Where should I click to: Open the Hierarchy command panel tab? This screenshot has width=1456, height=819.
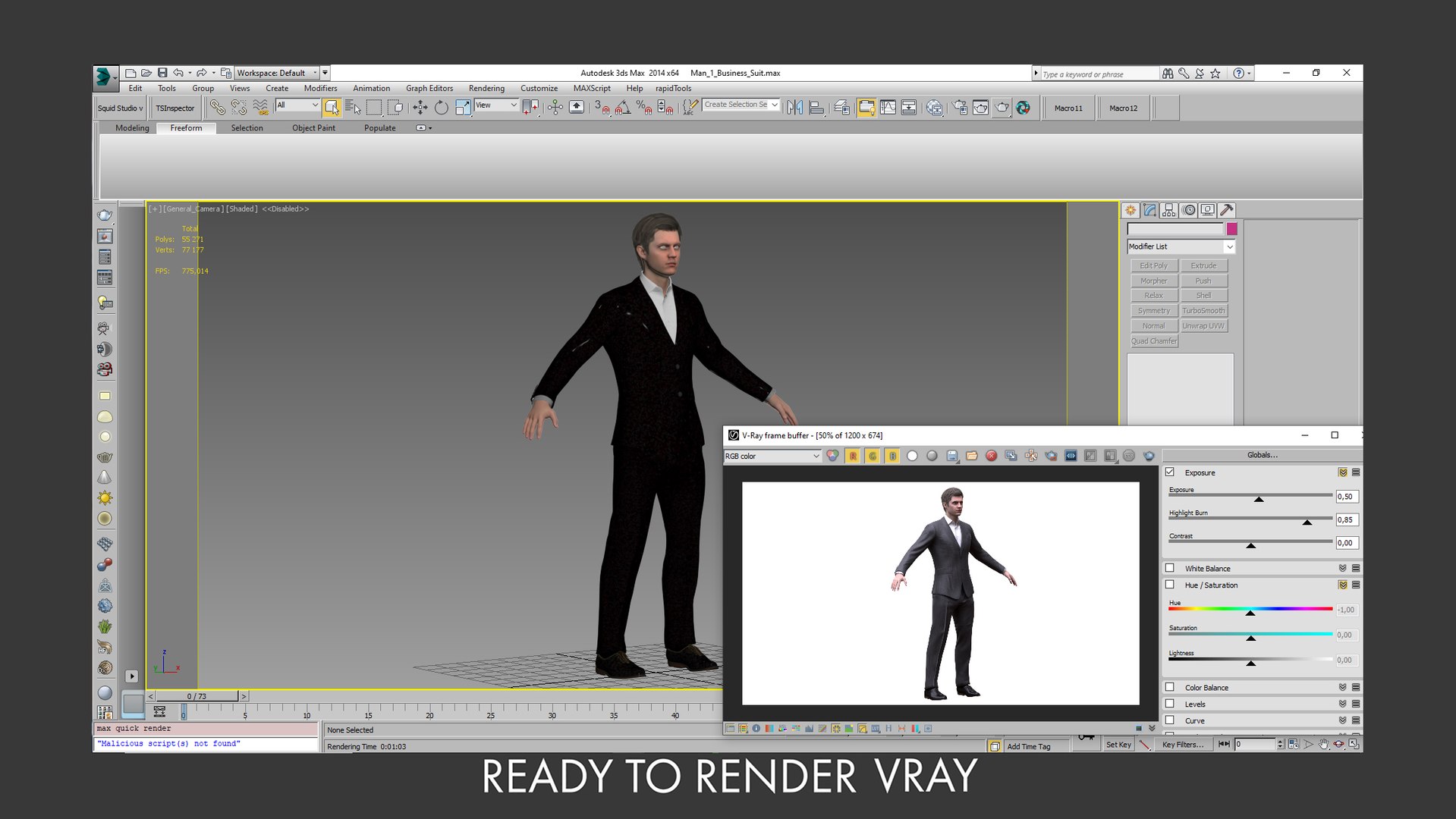click(x=1169, y=210)
